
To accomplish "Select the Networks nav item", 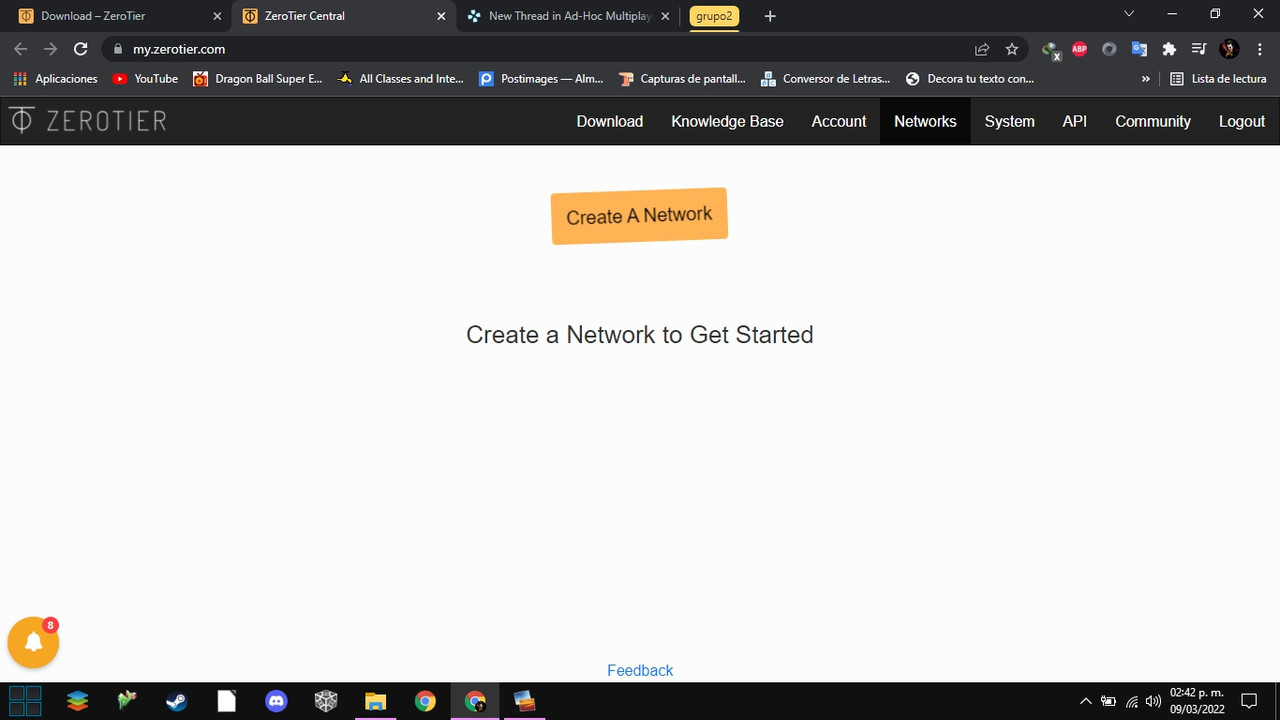I will (x=925, y=121).
